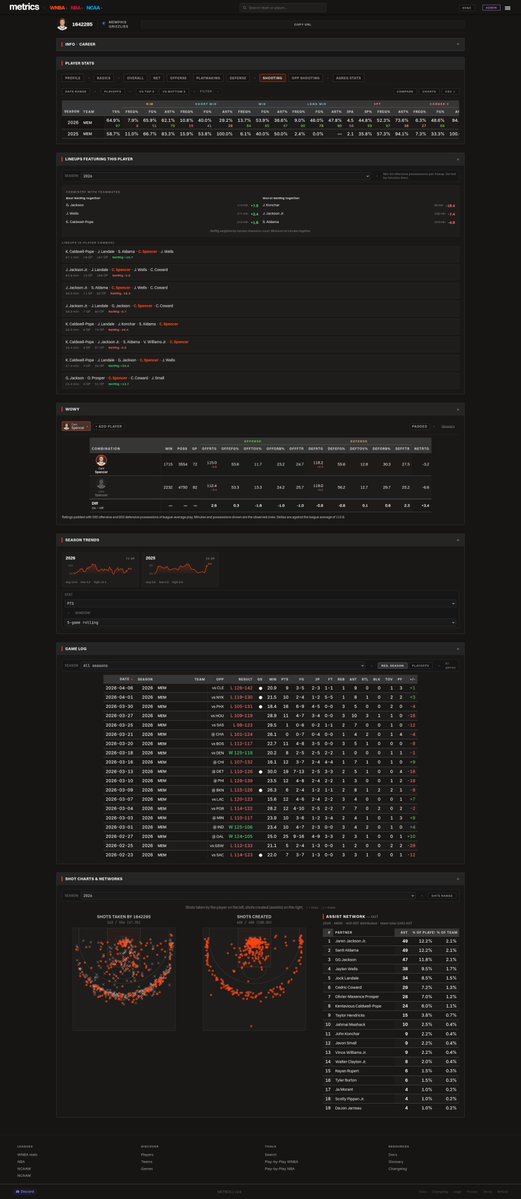Collapse the Shot Charts & Networks section
The image size is (521, 1199).
pos(458,879)
